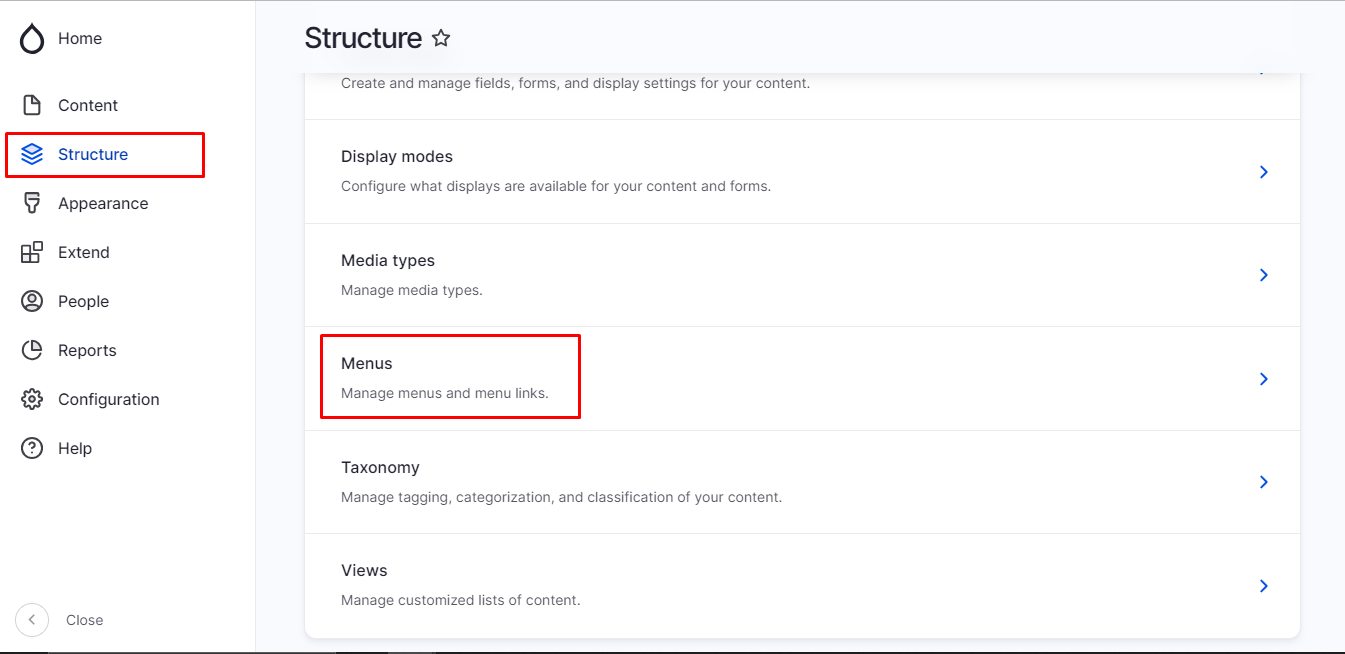The height and width of the screenshot is (654, 1345).
Task: Expand the Media types row chevron
Action: point(1263,275)
